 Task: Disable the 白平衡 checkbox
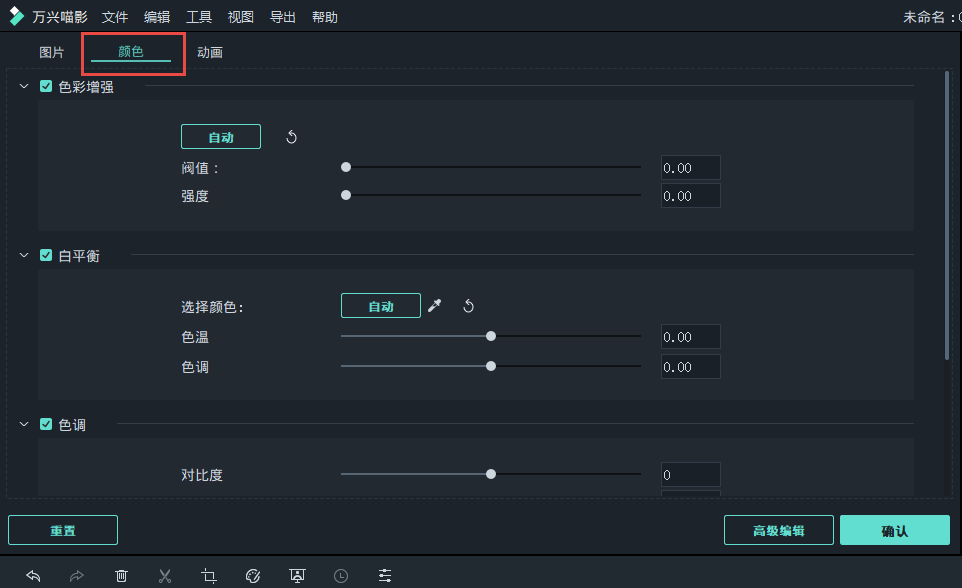(x=46, y=255)
